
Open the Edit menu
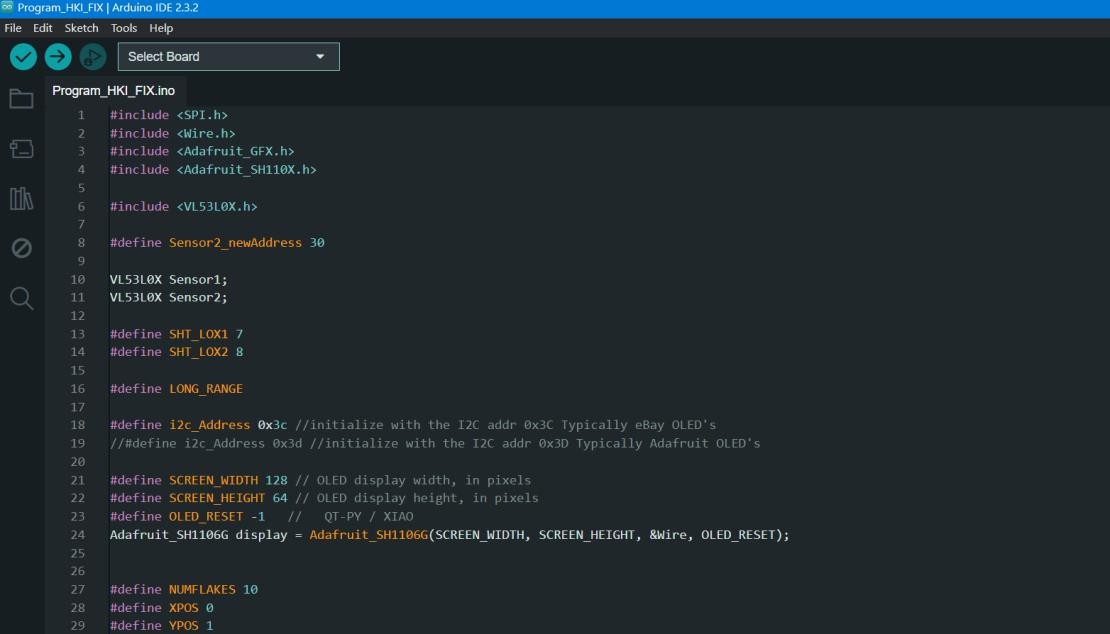click(x=43, y=28)
